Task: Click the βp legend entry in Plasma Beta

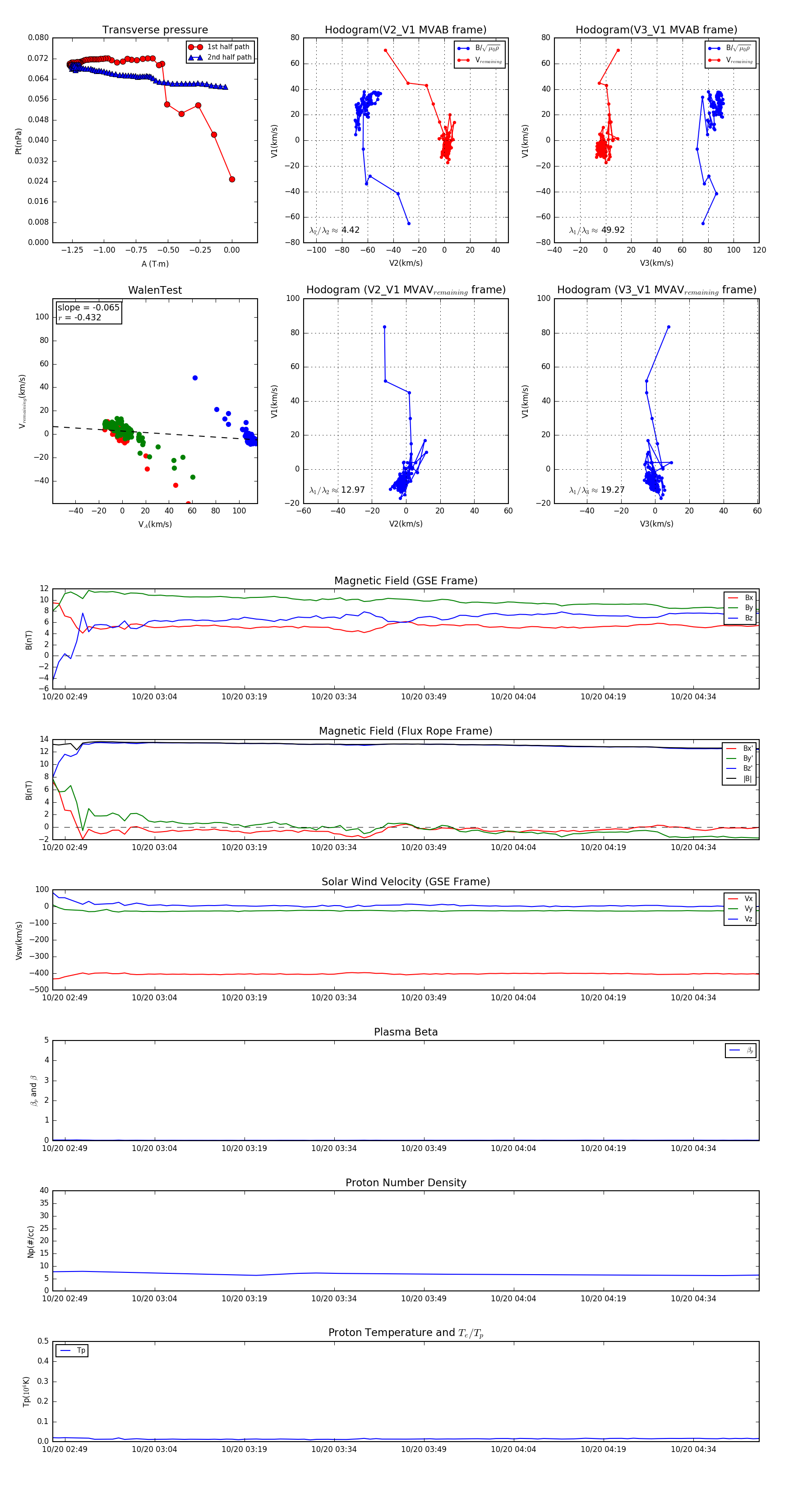Action: (742, 1050)
